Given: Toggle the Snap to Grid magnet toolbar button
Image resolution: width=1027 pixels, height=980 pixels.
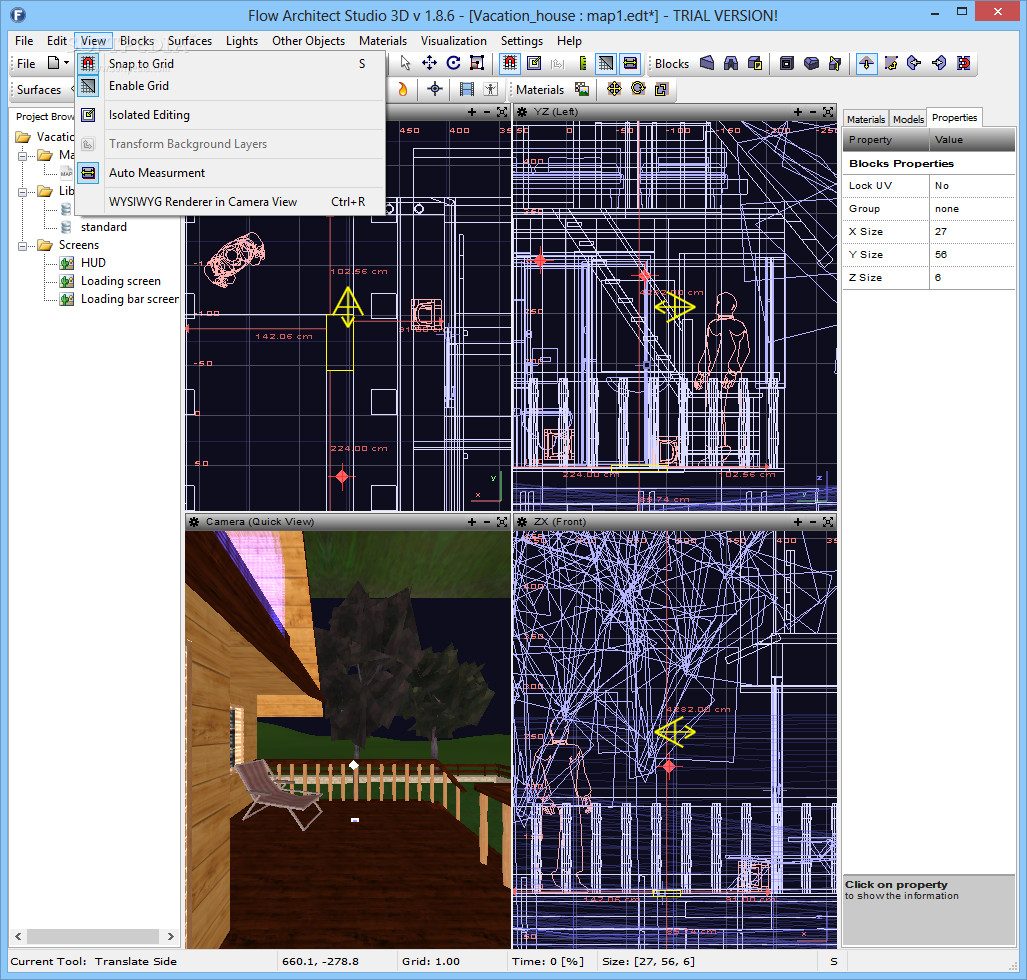Looking at the screenshot, I should tap(510, 63).
